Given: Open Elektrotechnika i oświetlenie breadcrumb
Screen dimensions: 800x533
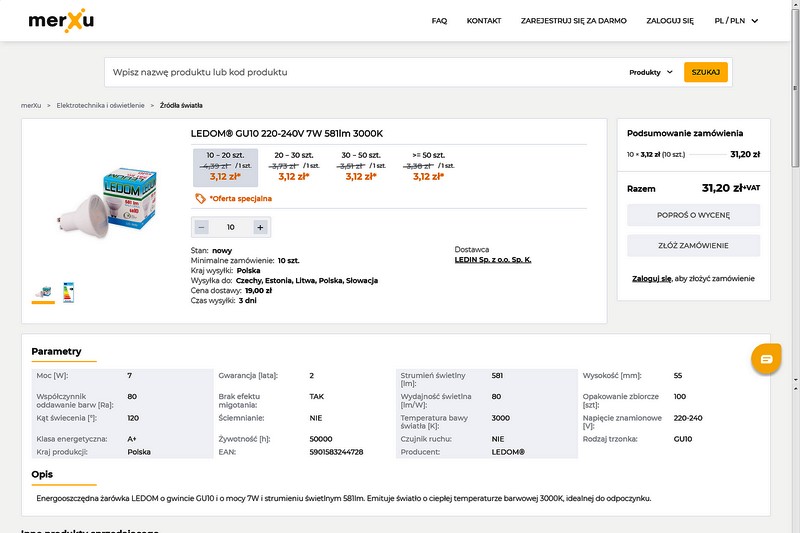Looking at the screenshot, I should pyautogui.click(x=101, y=106).
